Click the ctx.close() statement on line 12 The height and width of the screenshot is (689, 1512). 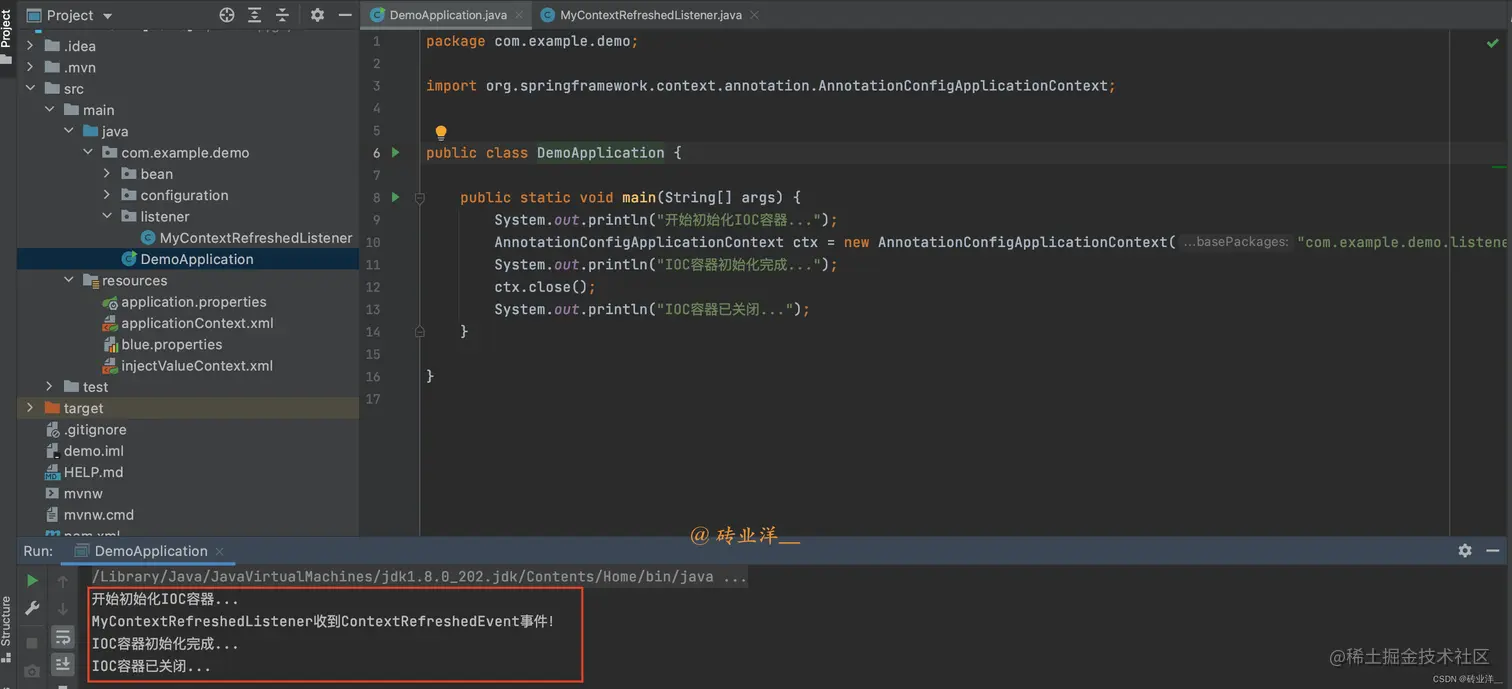pyautogui.click(x=545, y=287)
